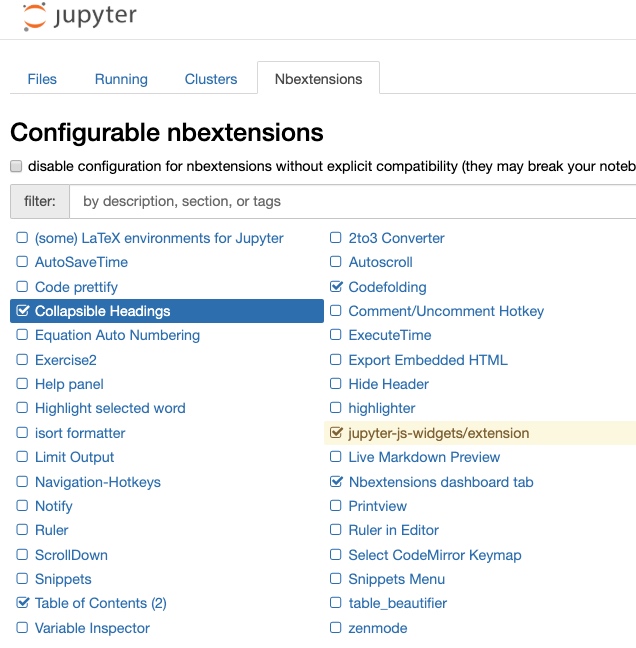636x648 pixels.
Task: Disable the Codefolding extension checkbox
Action: 336,287
